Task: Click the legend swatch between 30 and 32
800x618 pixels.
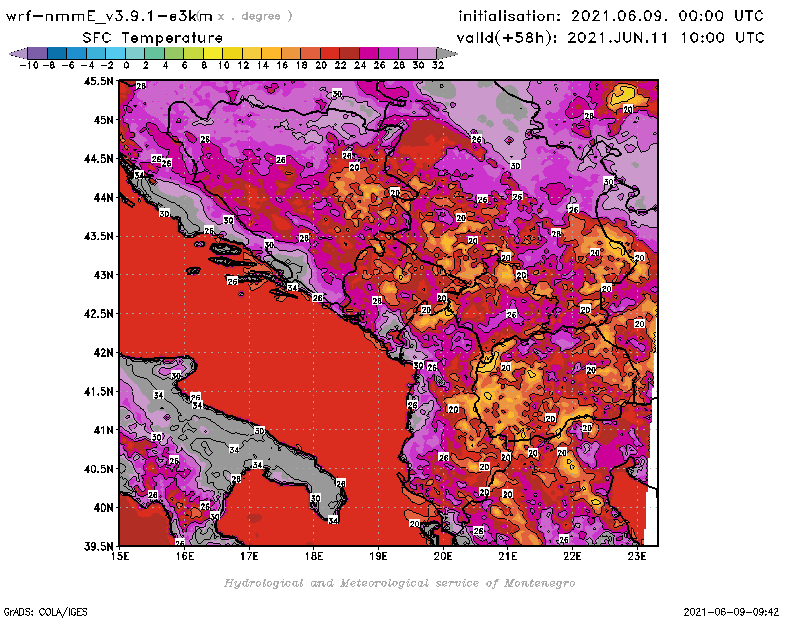Action: [427, 53]
